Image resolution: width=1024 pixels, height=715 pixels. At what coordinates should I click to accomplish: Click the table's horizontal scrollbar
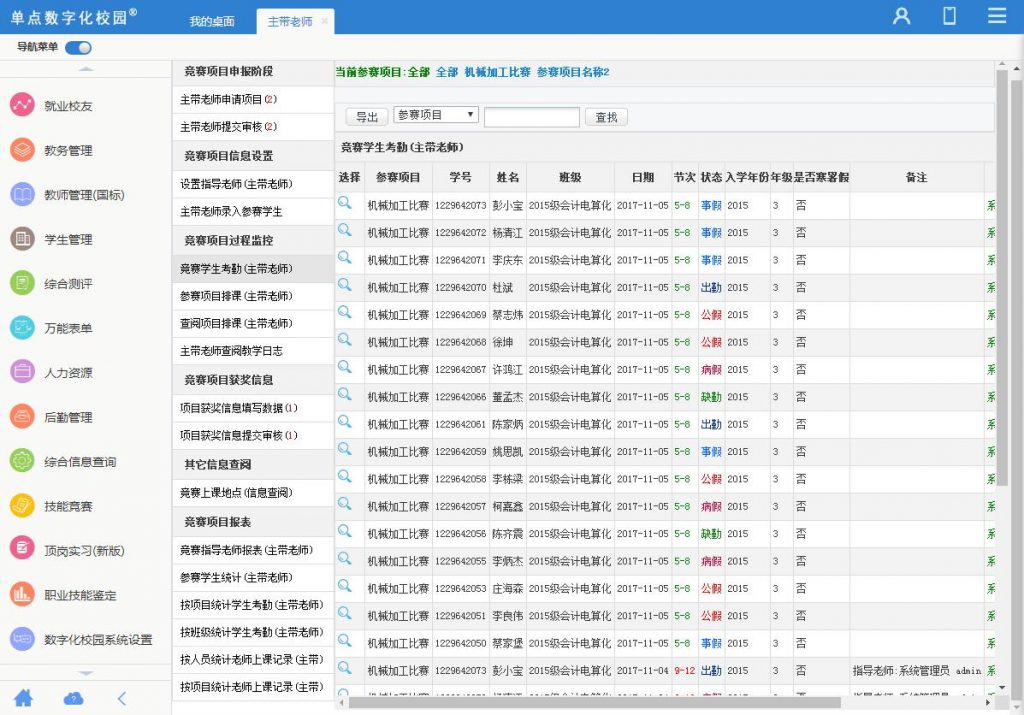[x=594, y=703]
